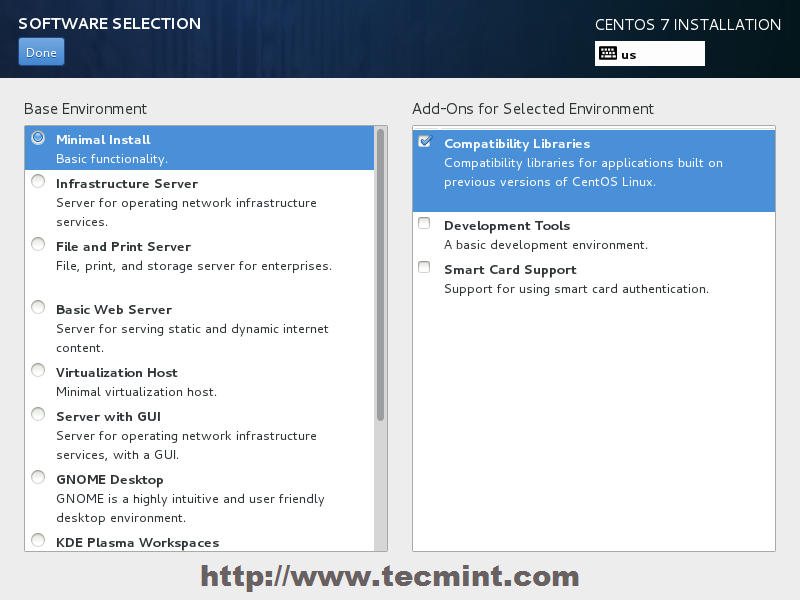Click 'File, print, and storage server' description
Screen dimensions: 800x600
(x=194, y=266)
